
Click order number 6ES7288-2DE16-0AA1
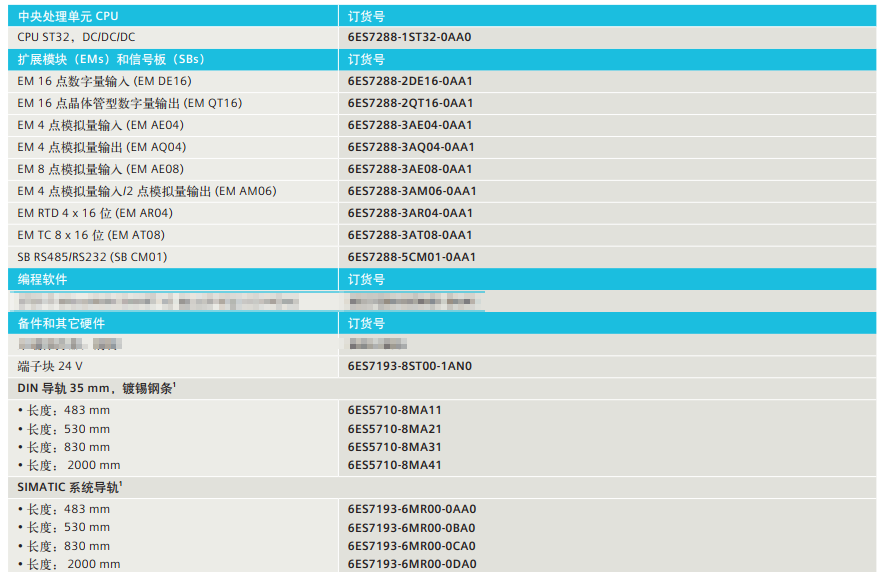[x=410, y=81]
